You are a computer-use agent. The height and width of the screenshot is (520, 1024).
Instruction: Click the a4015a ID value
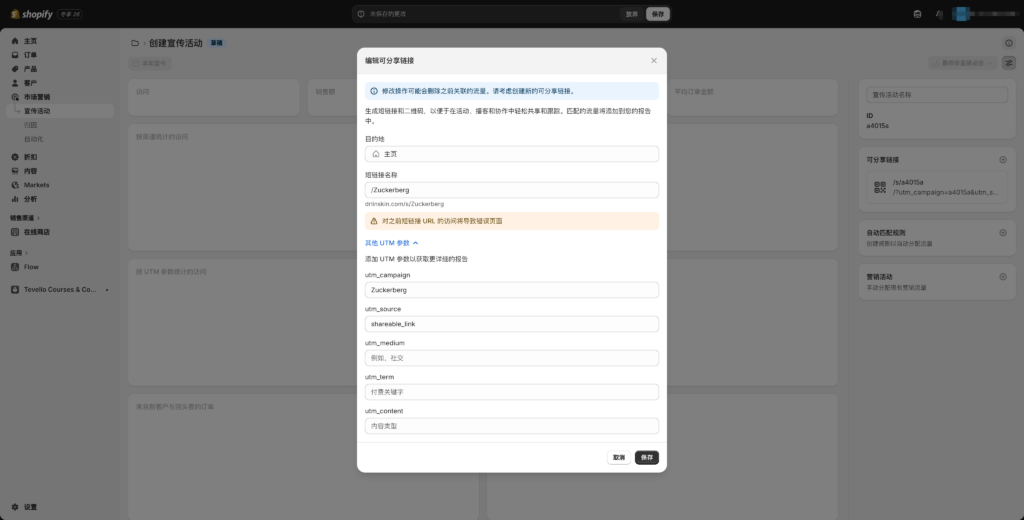point(878,125)
